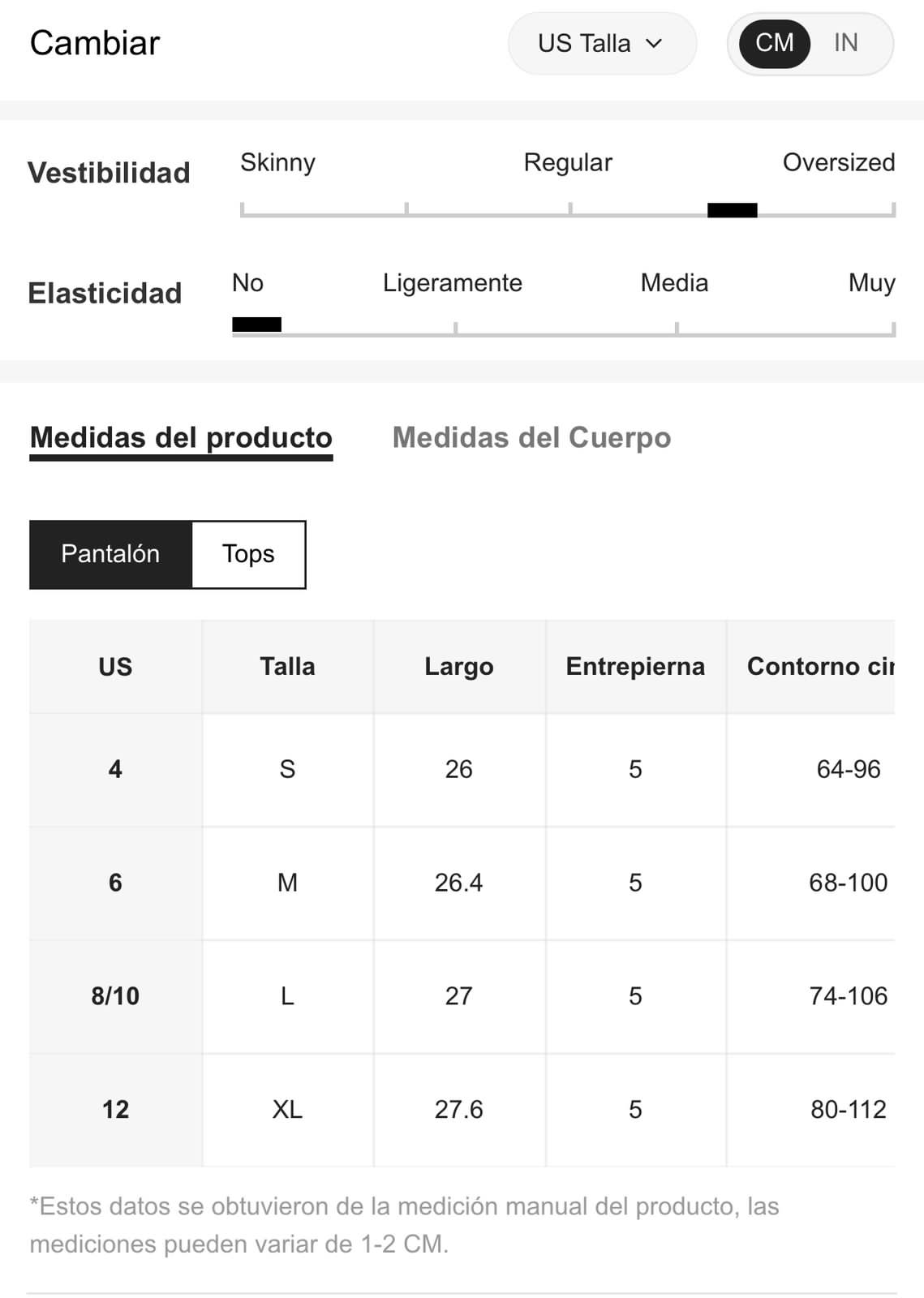Click the chevron arrow next to US Talla
Image resolution: width=924 pixels, height=1298 pixels.
pos(654,44)
